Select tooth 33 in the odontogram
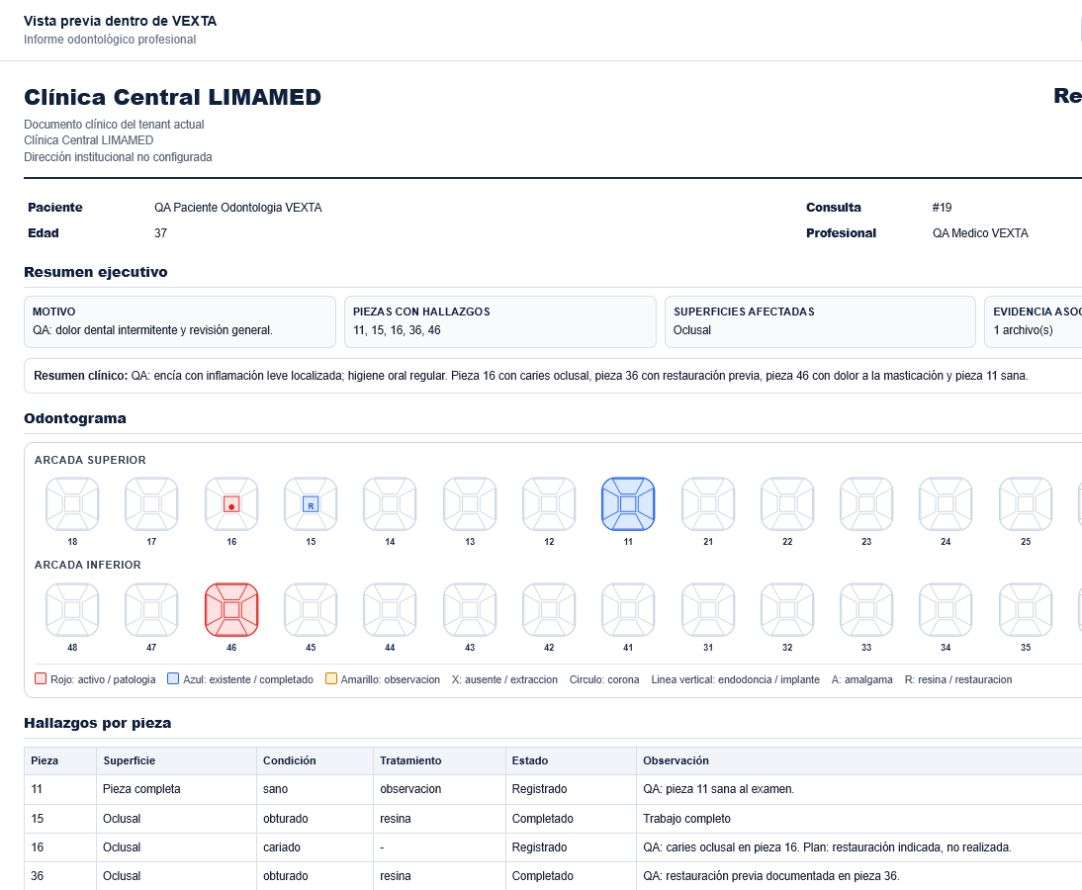 click(867, 610)
